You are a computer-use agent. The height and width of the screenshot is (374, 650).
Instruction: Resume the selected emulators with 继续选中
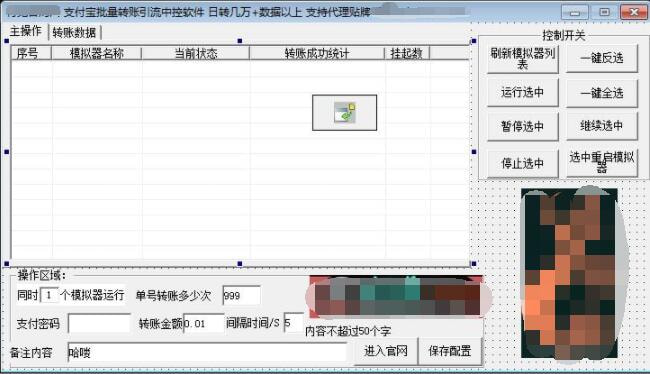click(x=601, y=126)
